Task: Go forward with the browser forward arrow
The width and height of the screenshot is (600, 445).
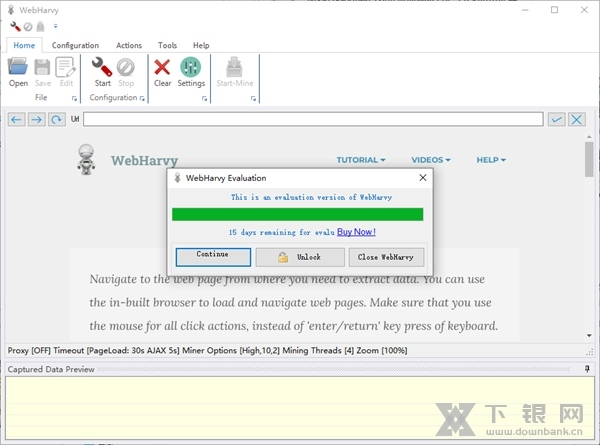Action: pos(36,120)
